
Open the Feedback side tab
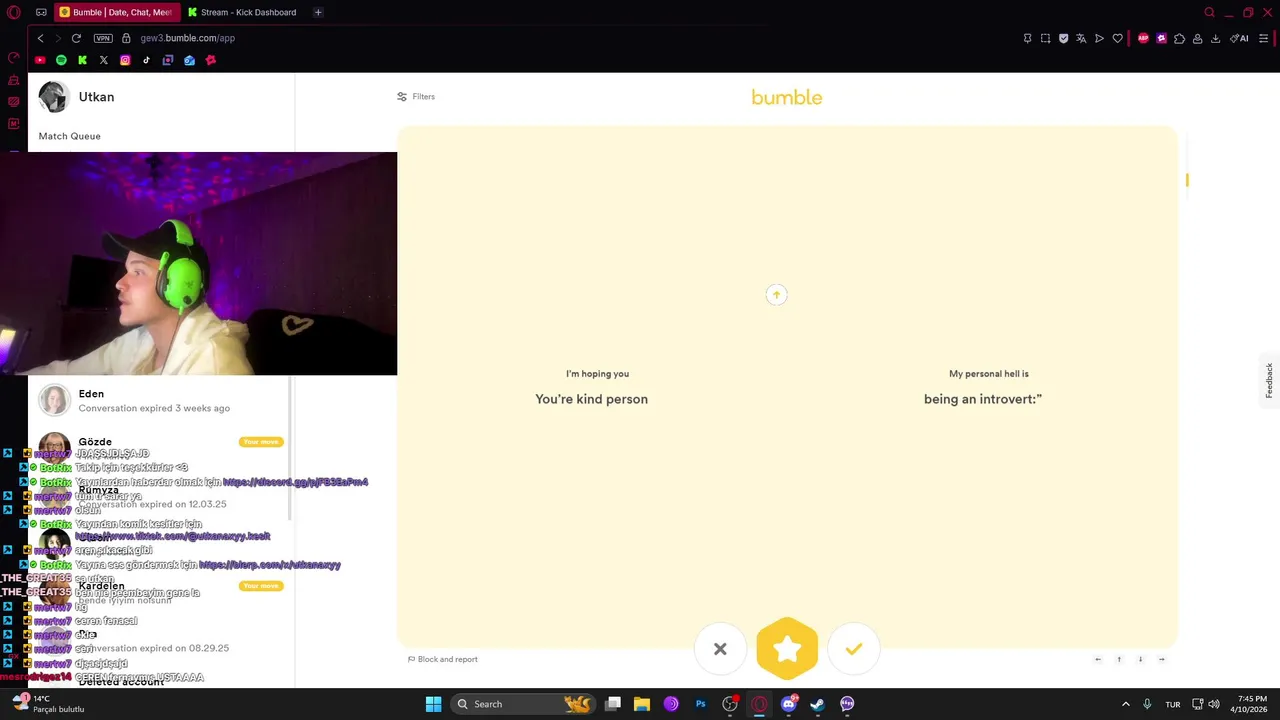click(x=1269, y=381)
